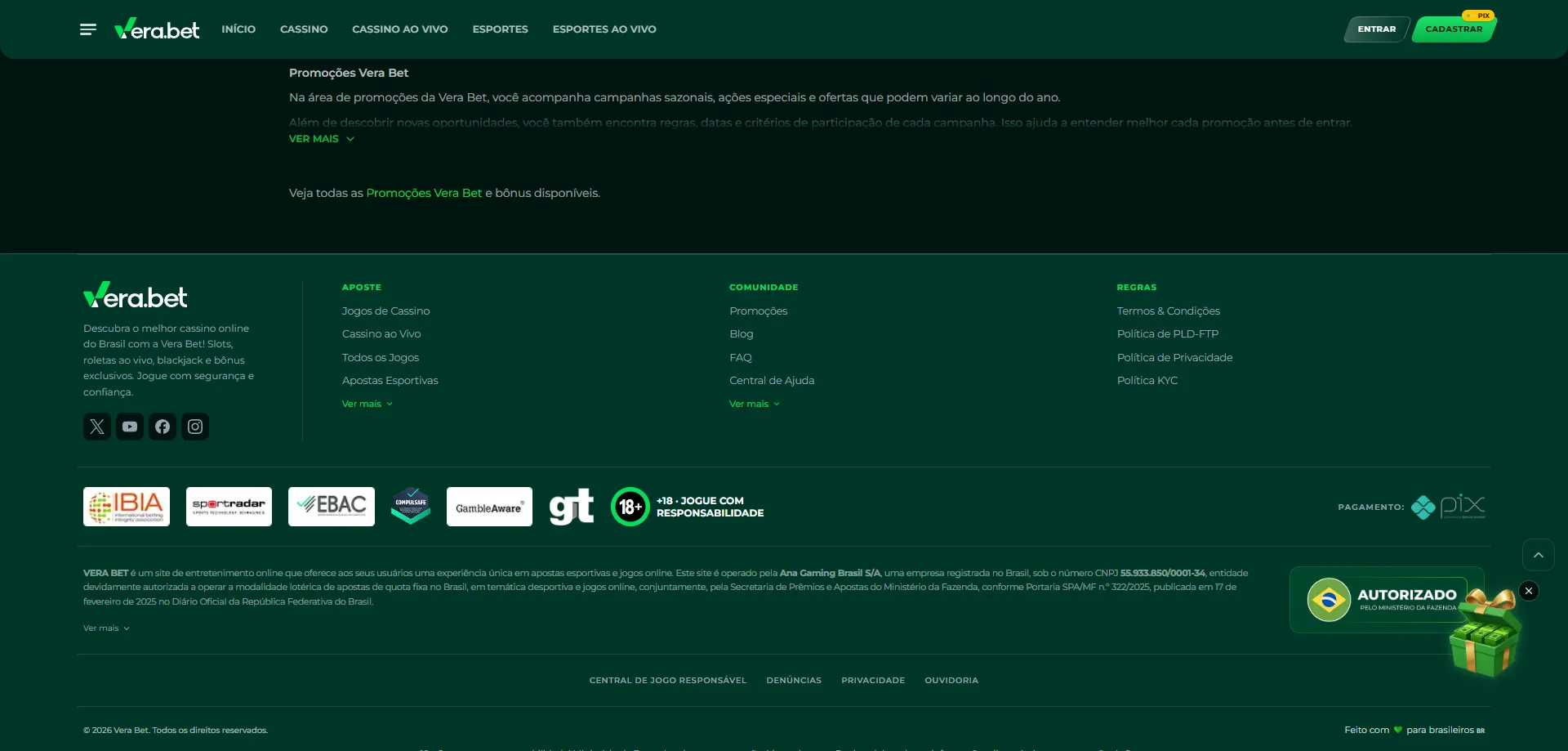1568x751 pixels.
Task: Click the +18 Jogue com Responsabilidade text
Action: click(x=710, y=507)
